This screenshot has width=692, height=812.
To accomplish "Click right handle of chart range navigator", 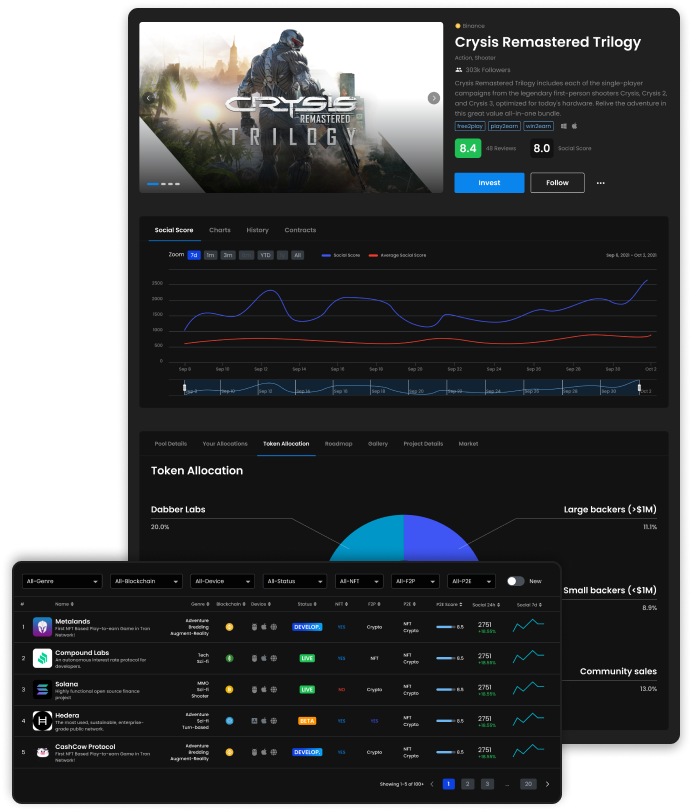I will point(639,387).
